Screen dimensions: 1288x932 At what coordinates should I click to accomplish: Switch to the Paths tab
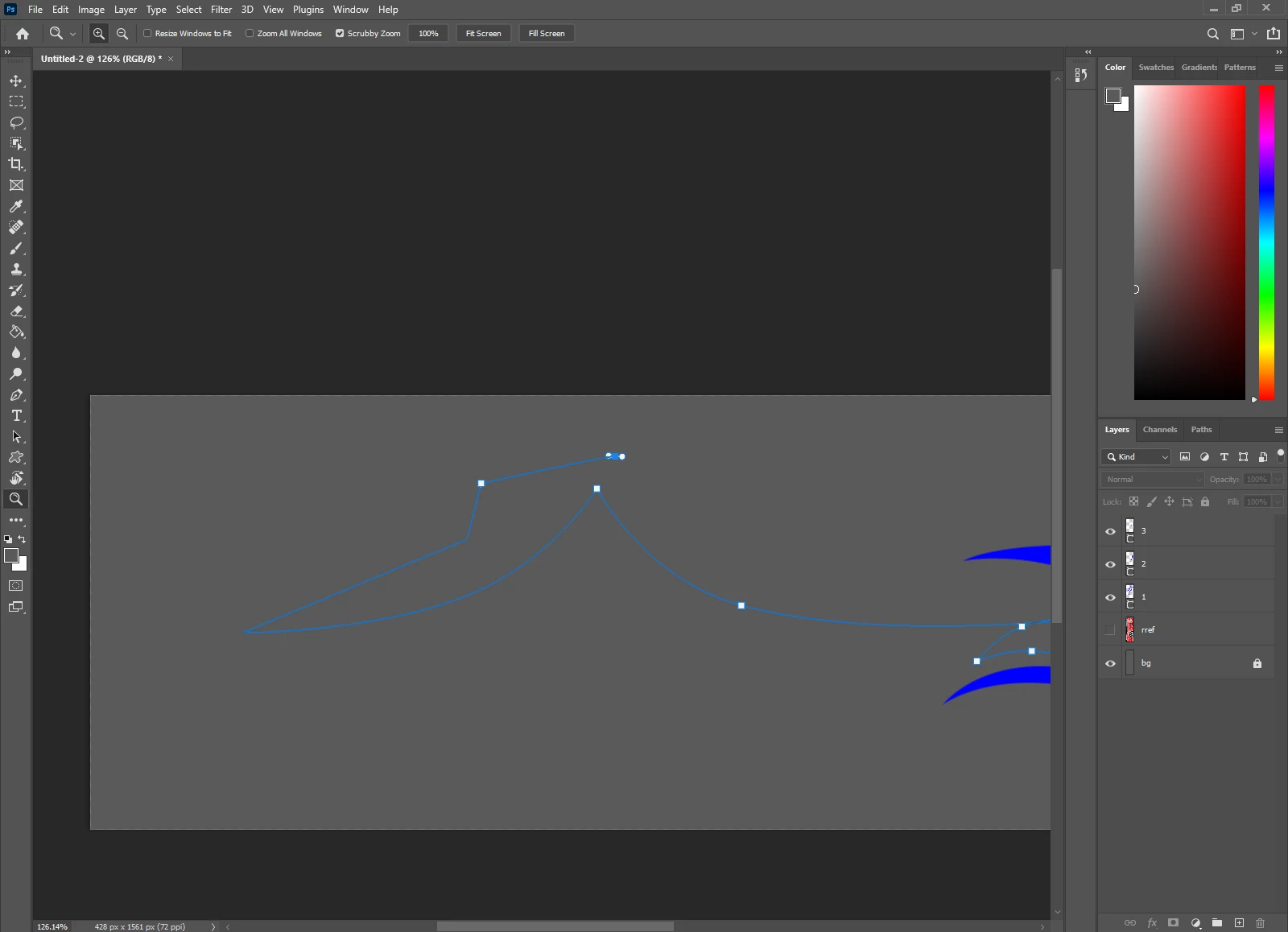point(1201,430)
